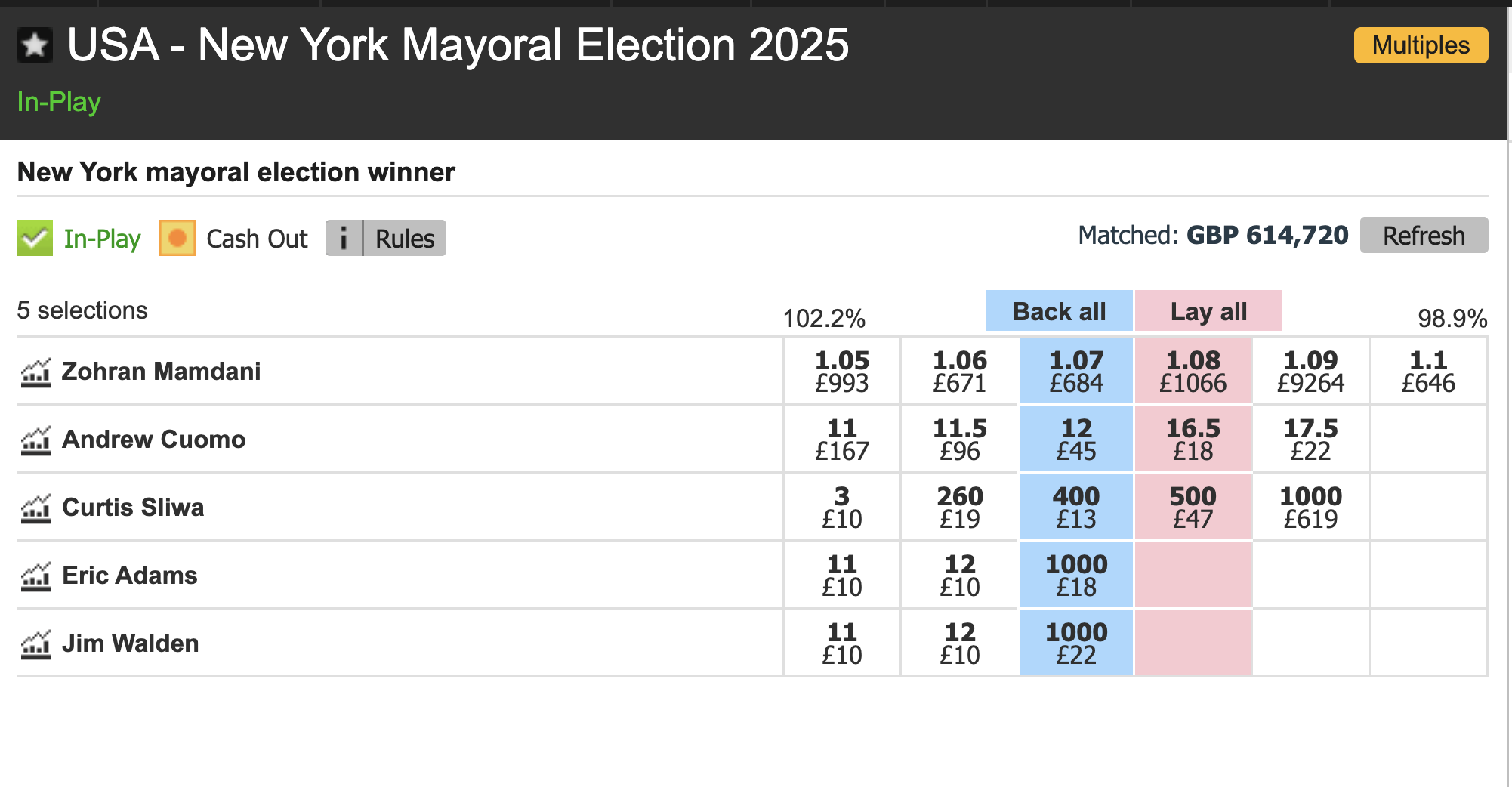Refresh the market odds
The image size is (1512, 787).
pos(1423,236)
